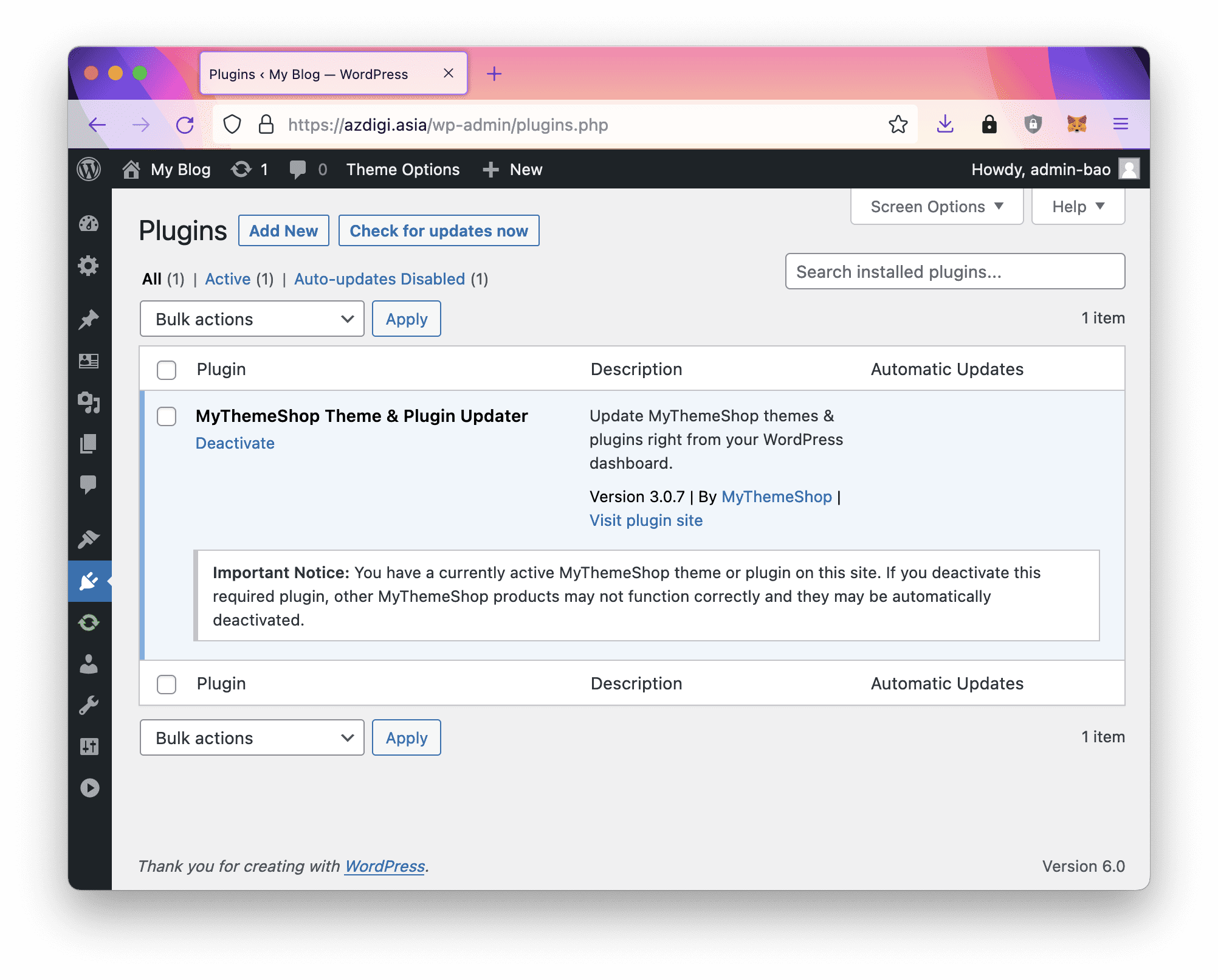The width and height of the screenshot is (1218, 980).
Task: Check the select-all plugins checkbox
Action: coord(166,369)
